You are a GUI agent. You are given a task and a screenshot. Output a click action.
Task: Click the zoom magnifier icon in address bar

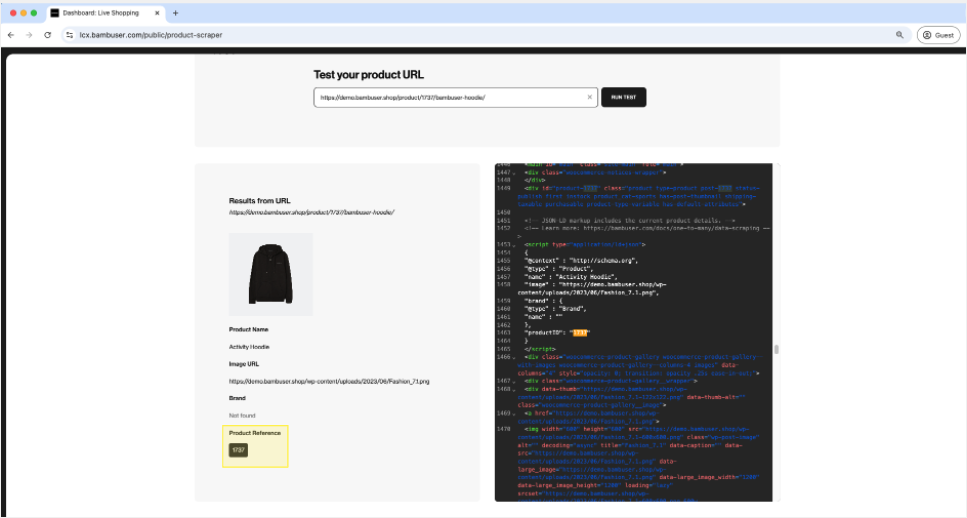[x=900, y=35]
